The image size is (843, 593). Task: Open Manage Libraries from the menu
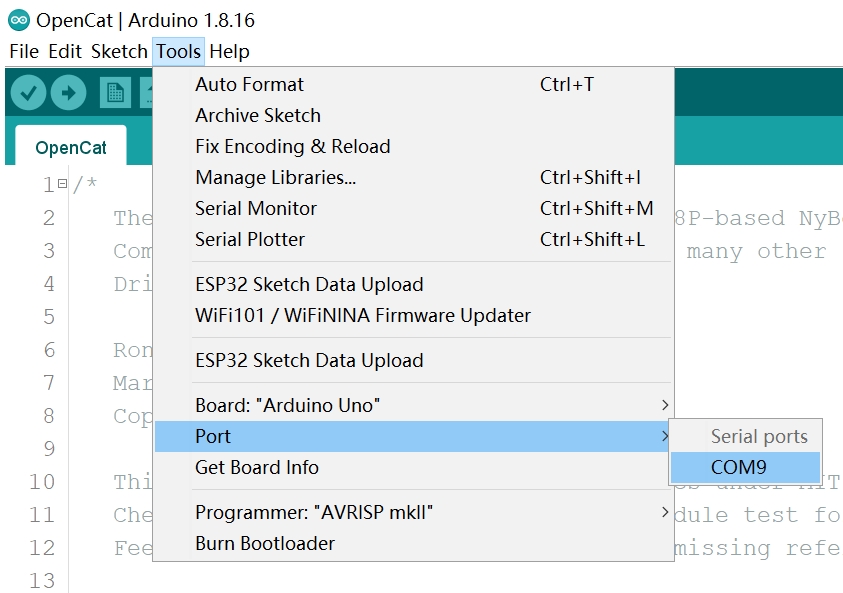[x=275, y=177]
